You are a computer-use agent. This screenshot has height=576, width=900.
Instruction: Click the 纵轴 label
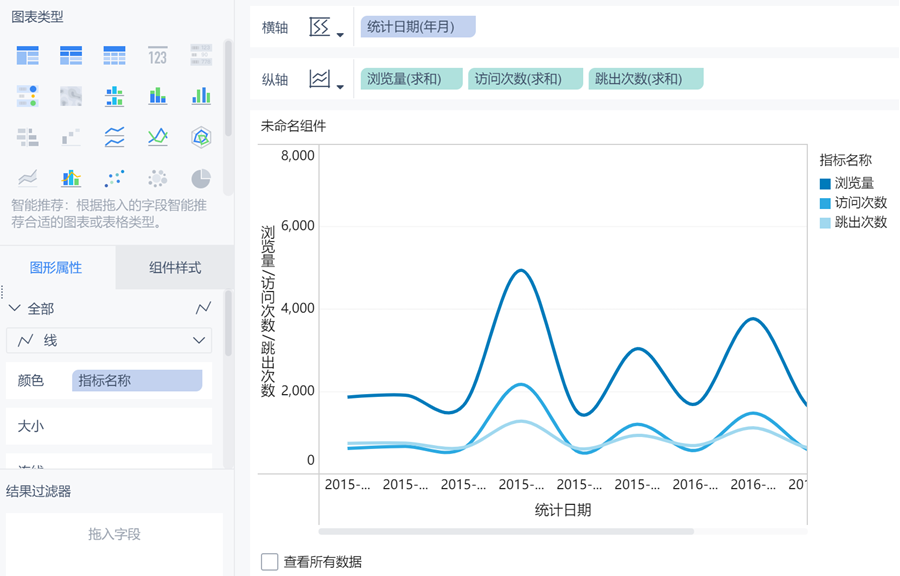(x=275, y=80)
